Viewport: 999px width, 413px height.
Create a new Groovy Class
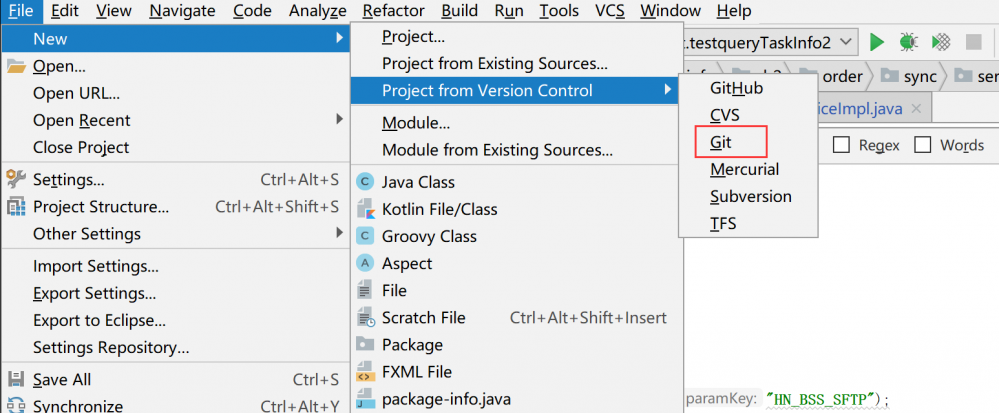click(429, 236)
